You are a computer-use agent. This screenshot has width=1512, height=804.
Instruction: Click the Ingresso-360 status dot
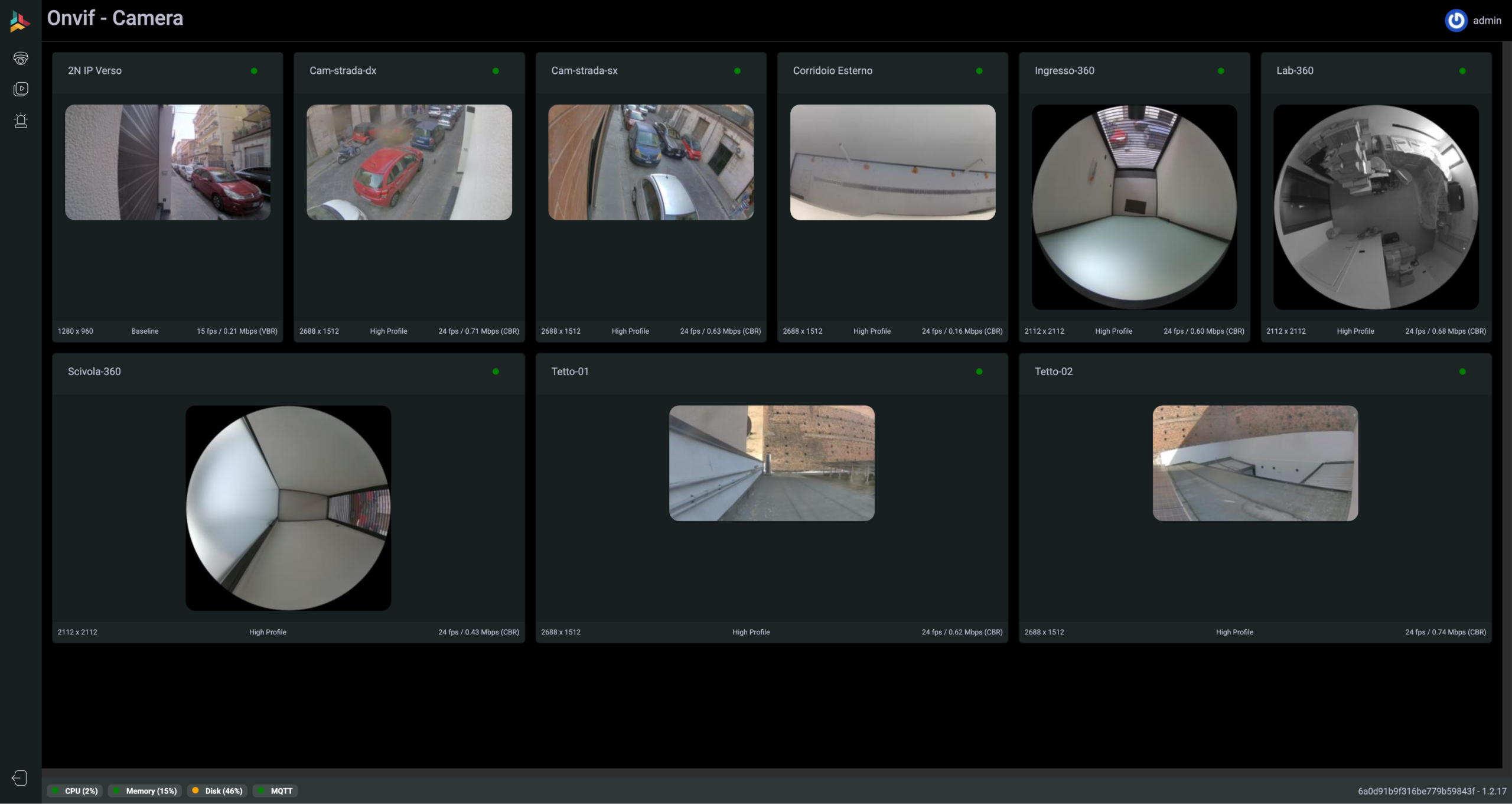[1221, 71]
